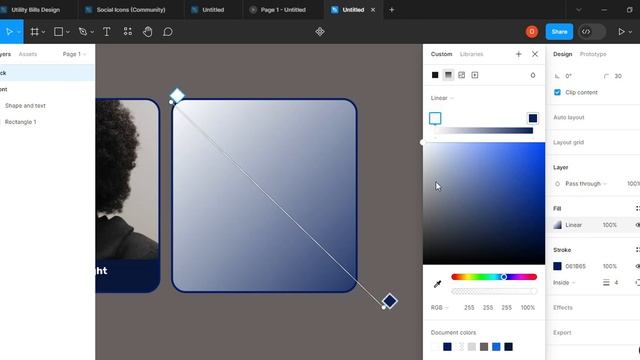Click the Share button
This screenshot has height=360, width=640.
tap(559, 31)
